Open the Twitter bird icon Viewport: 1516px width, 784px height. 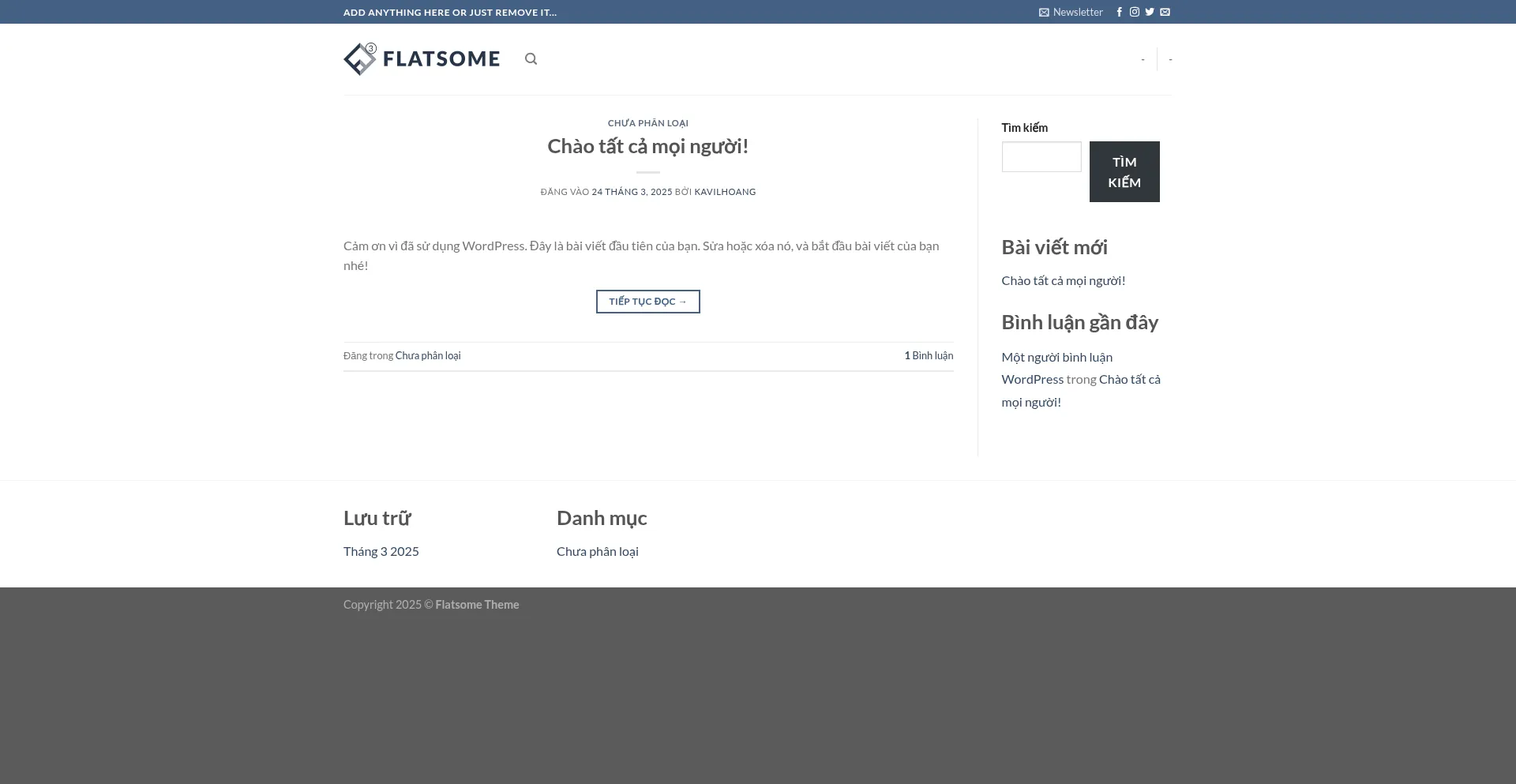point(1150,12)
